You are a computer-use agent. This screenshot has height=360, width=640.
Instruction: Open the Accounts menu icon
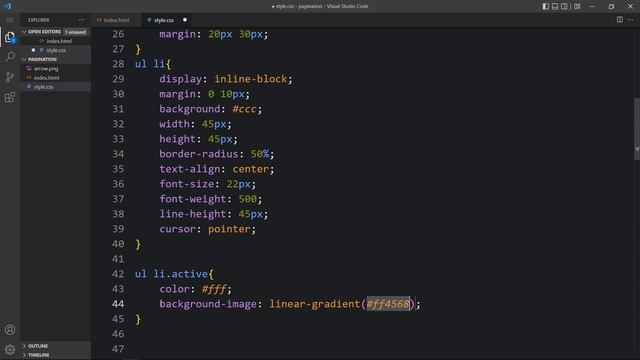pos(10,329)
